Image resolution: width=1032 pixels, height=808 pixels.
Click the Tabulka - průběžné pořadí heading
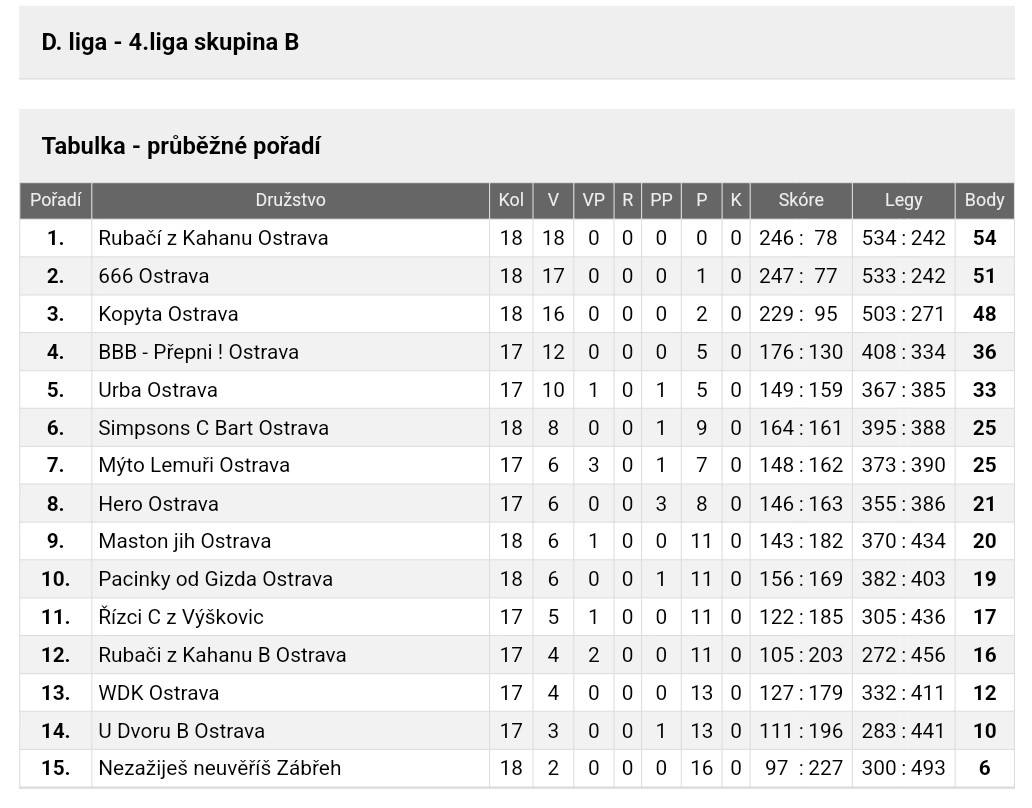pyautogui.click(x=181, y=146)
